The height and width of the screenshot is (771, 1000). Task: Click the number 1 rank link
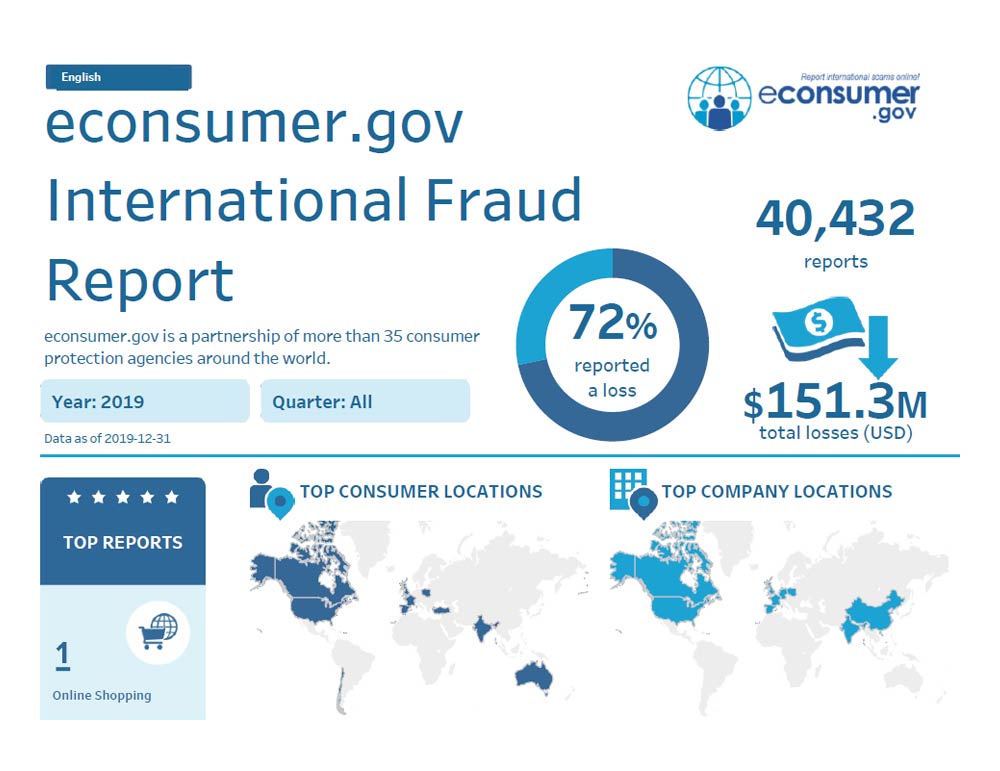tap(63, 656)
